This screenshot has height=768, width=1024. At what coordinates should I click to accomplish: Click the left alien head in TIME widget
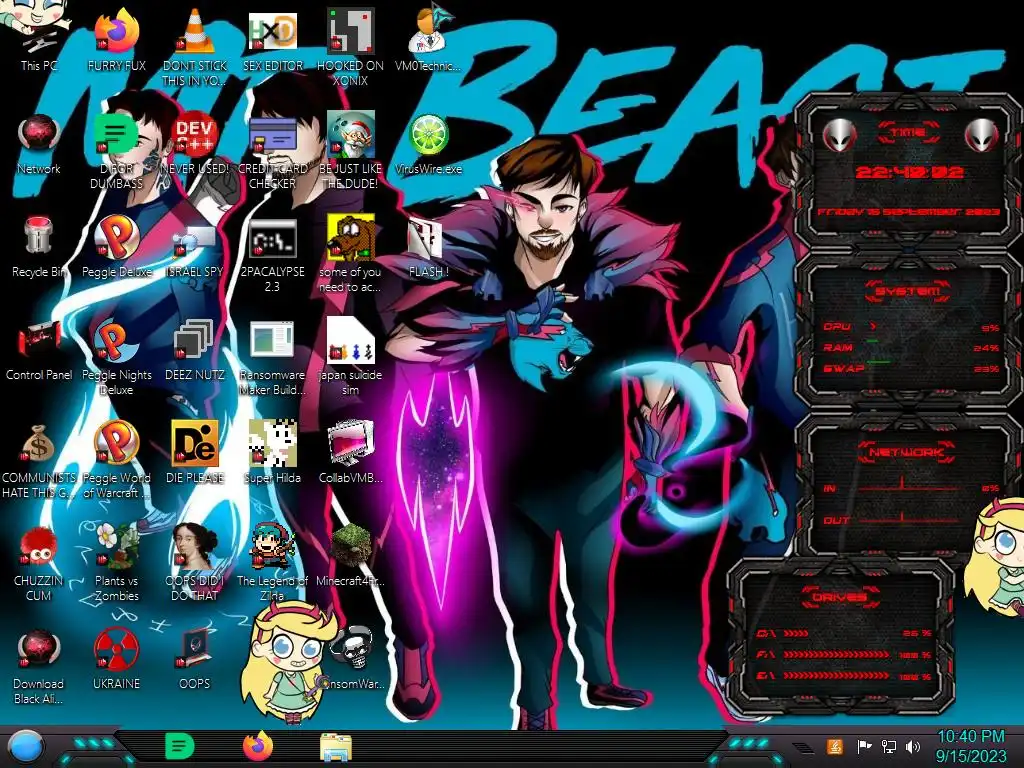[839, 135]
